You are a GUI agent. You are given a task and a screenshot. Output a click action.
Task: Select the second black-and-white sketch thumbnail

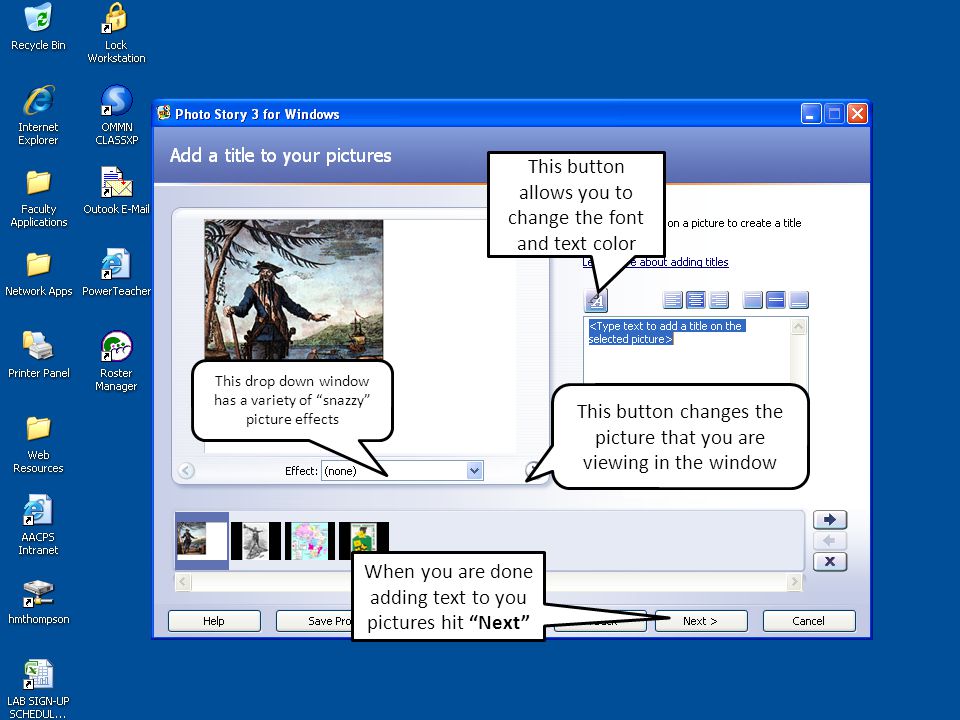(255, 541)
